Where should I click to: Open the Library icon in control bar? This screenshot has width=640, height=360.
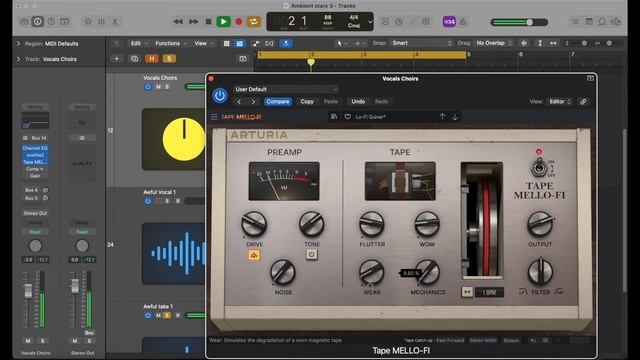[24, 21]
